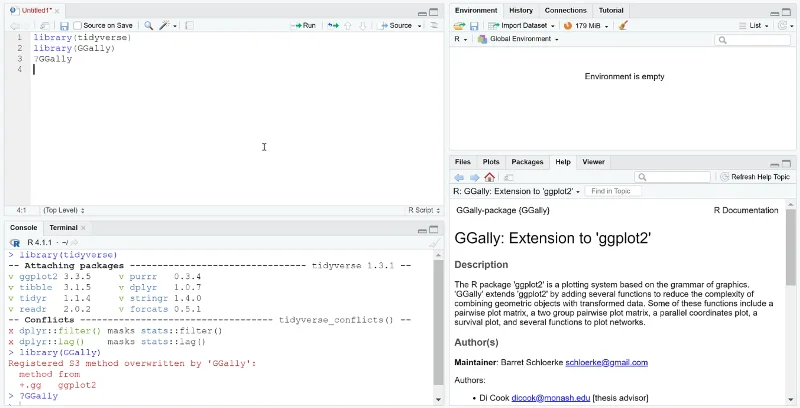Open the List view dropdown
Screen dimensions: 800x408
(753, 26)
